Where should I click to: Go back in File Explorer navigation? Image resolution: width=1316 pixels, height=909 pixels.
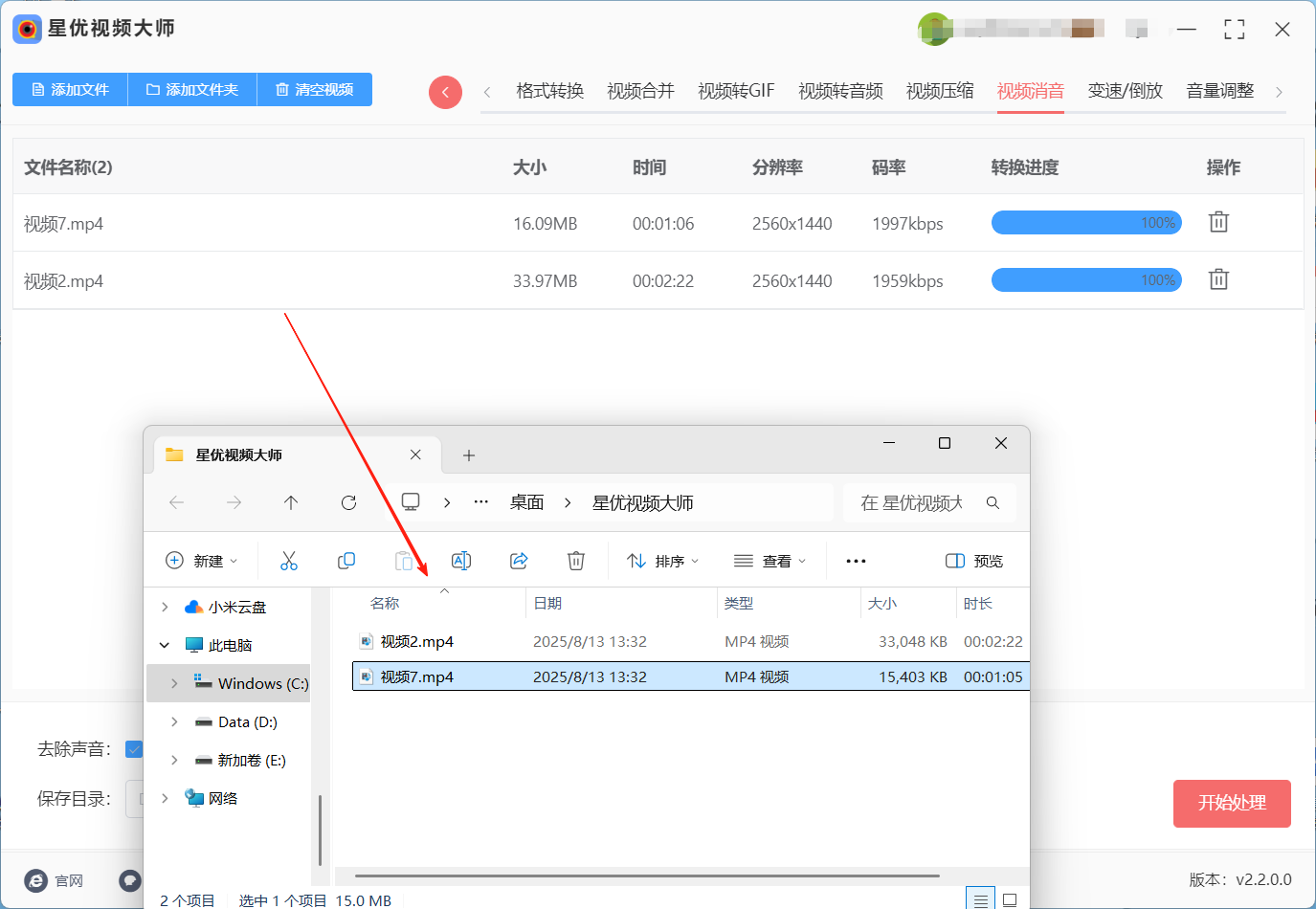(176, 502)
